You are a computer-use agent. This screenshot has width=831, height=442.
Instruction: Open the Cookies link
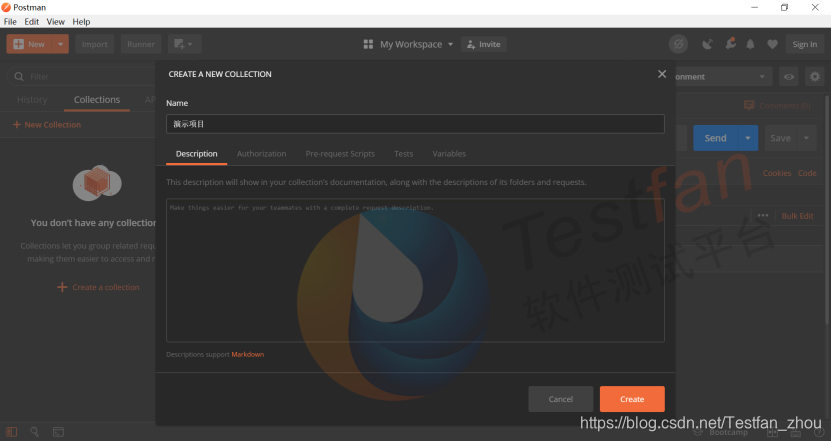pos(776,173)
